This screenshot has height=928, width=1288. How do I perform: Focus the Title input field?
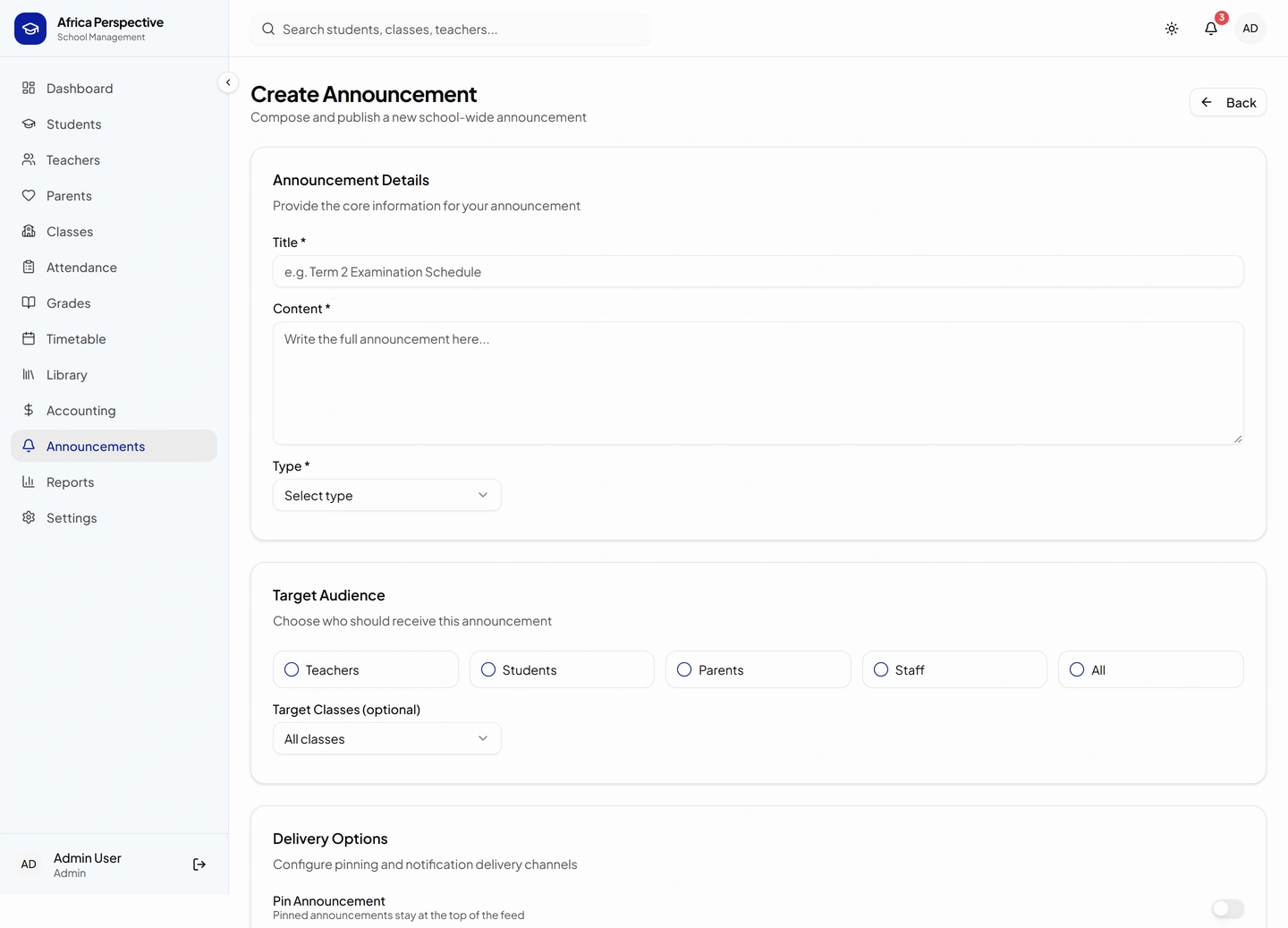pos(758,271)
